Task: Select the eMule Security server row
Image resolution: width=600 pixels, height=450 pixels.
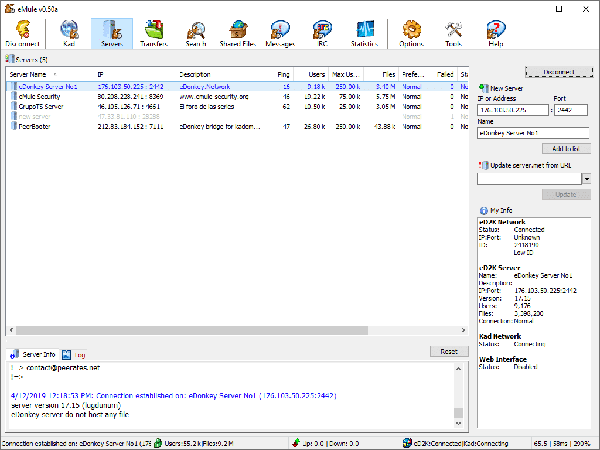Action: [237, 96]
